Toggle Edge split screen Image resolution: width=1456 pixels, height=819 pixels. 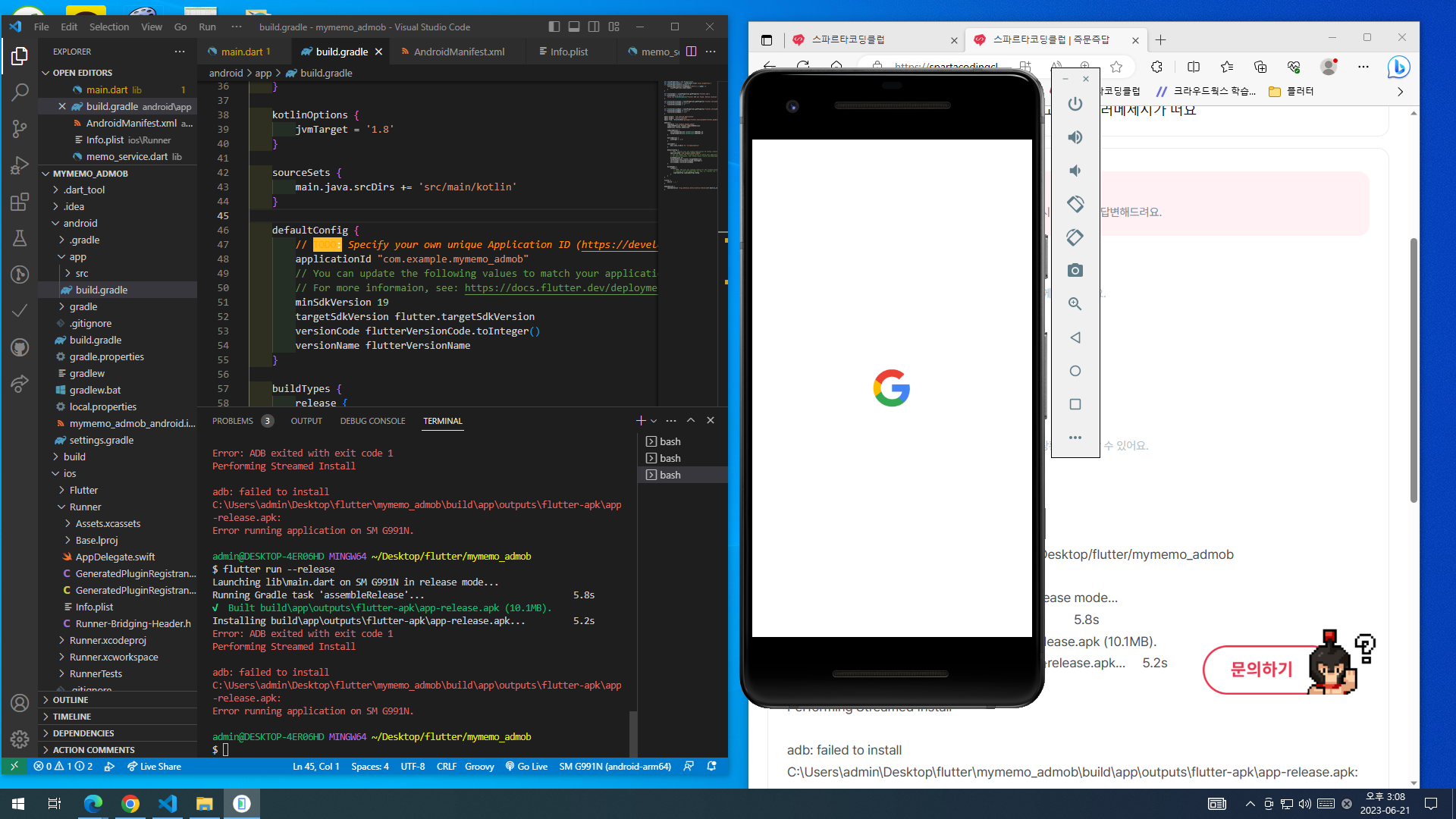tap(1194, 67)
